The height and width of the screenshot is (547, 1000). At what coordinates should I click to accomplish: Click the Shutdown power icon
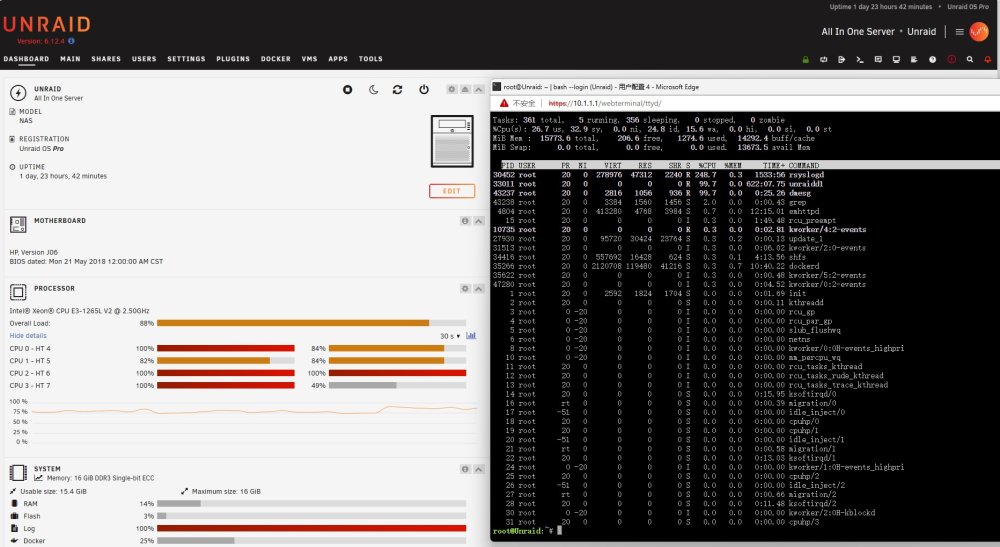(x=423, y=89)
